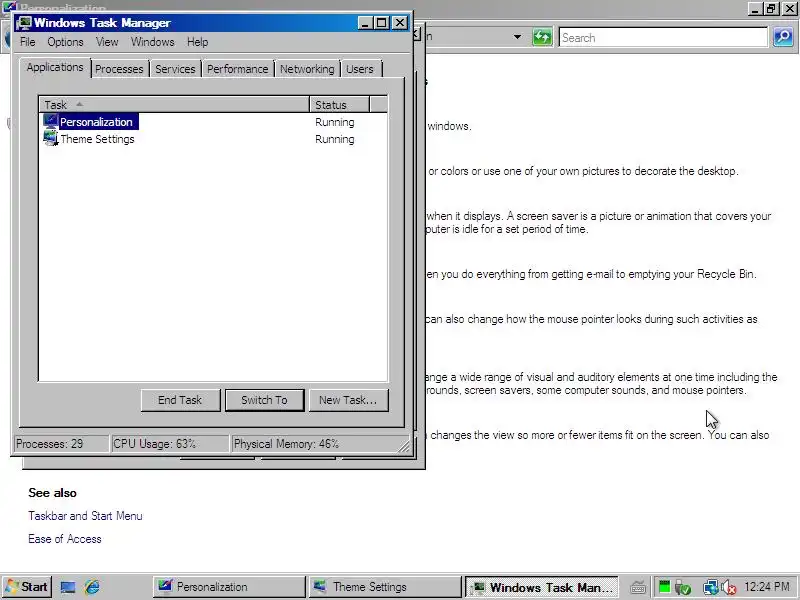Open the address bar dropdown arrow in Personalization window

(x=517, y=37)
